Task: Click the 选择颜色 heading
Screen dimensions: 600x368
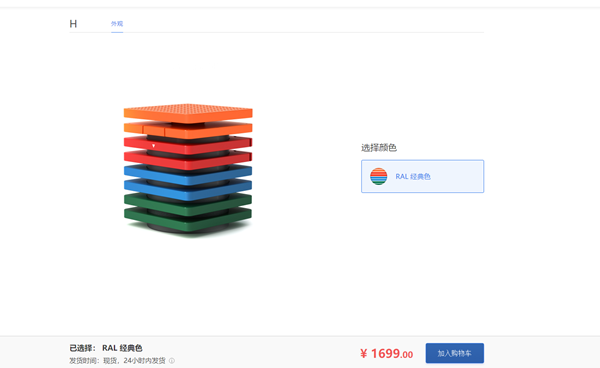Action: pyautogui.click(x=379, y=148)
